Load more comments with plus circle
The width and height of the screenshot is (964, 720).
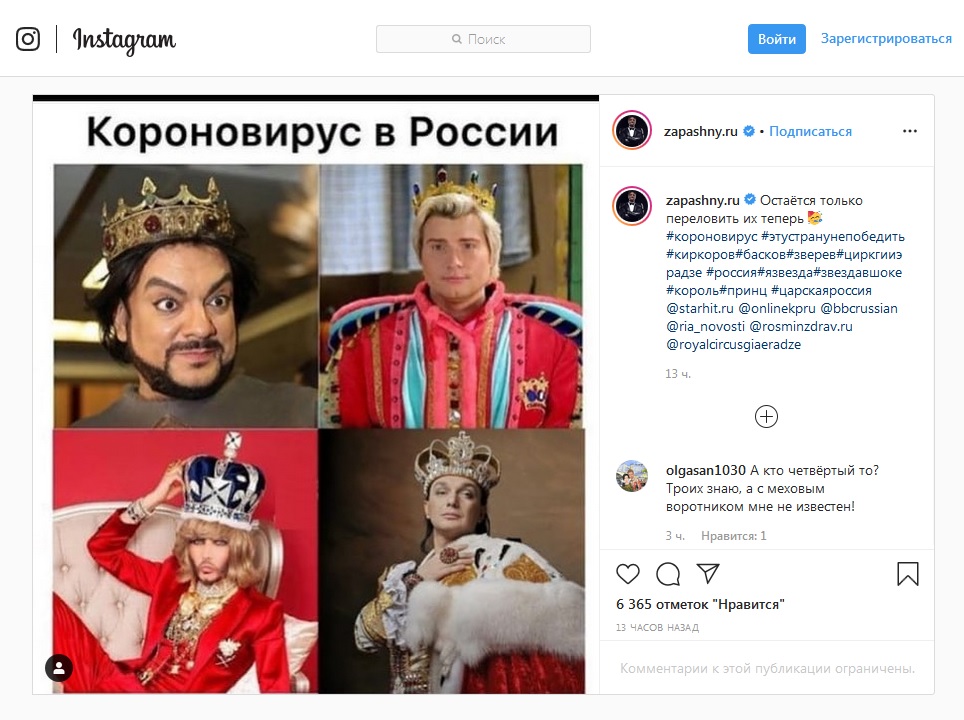tap(766, 417)
